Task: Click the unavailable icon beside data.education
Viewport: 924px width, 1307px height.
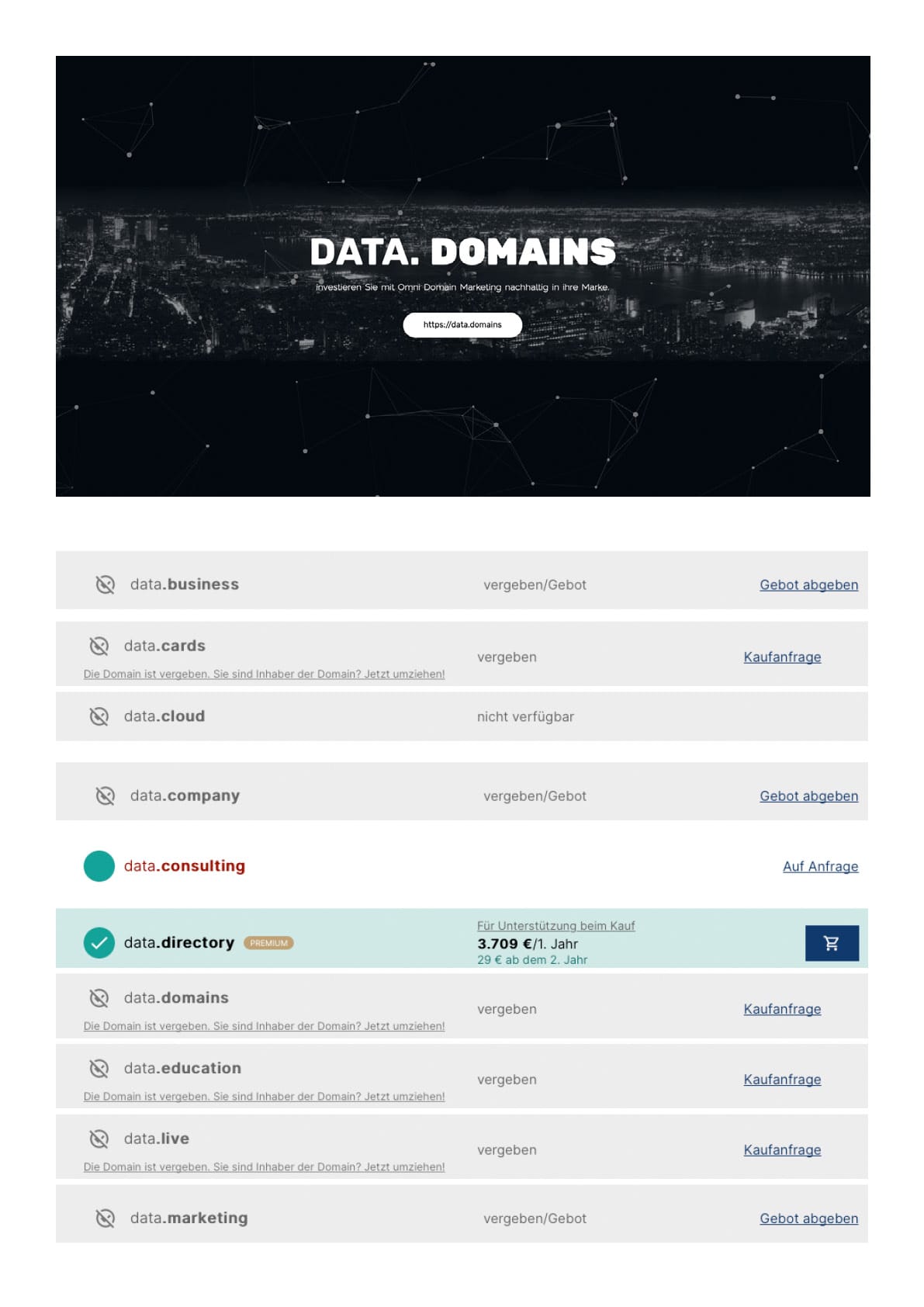Action: coord(99,1069)
